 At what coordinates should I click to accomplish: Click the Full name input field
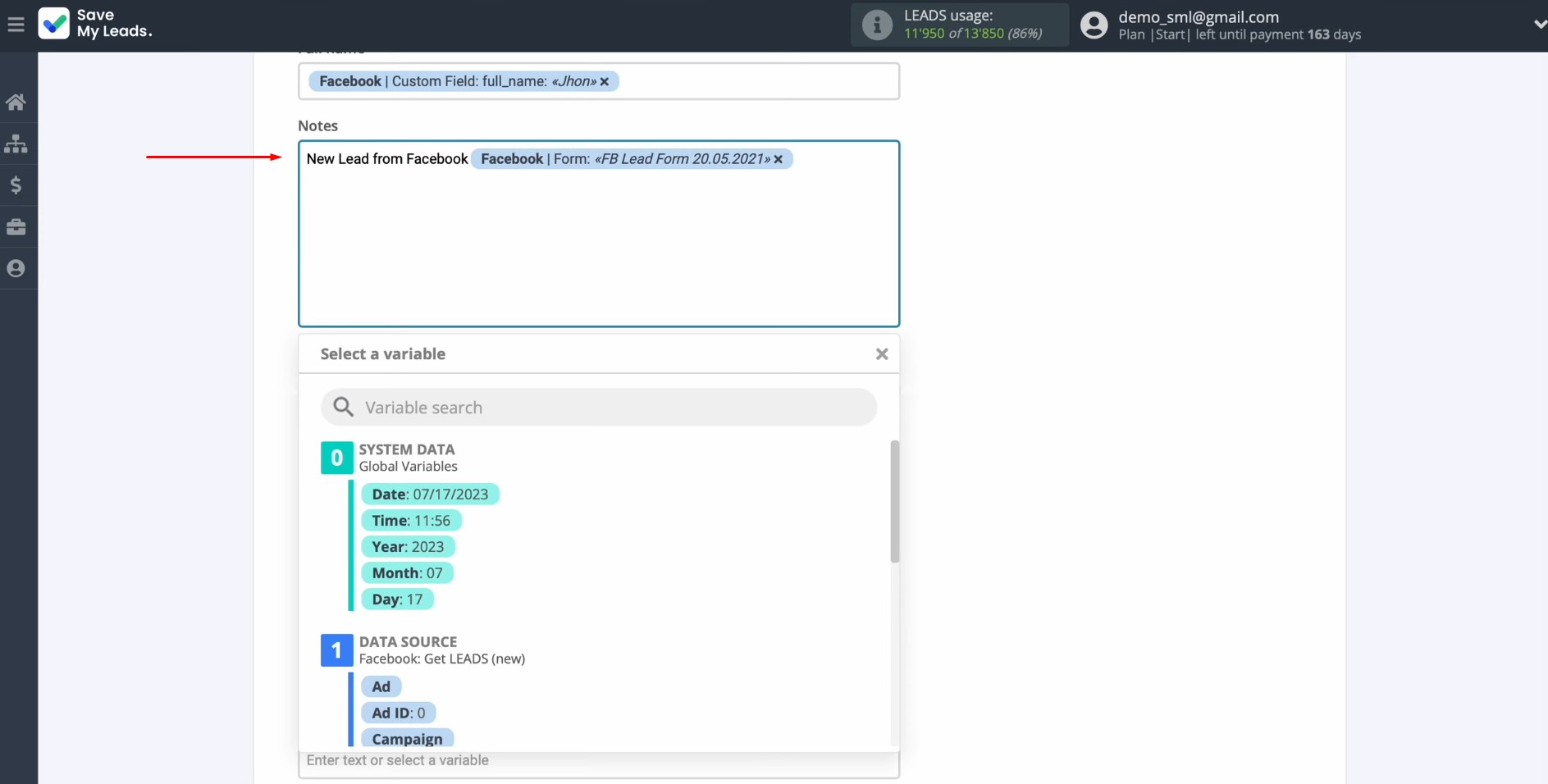[x=599, y=81]
